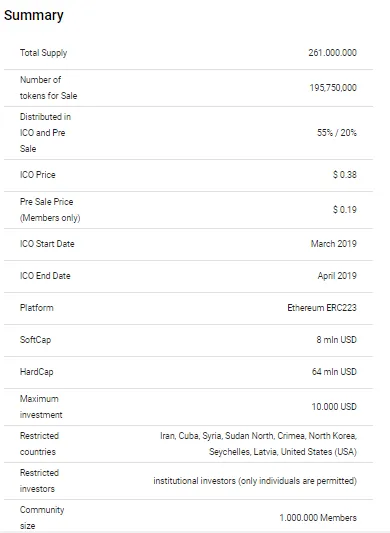The height and width of the screenshot is (533, 390).
Task: Click the 55% / 20% distribution value
Action: [x=337, y=133]
